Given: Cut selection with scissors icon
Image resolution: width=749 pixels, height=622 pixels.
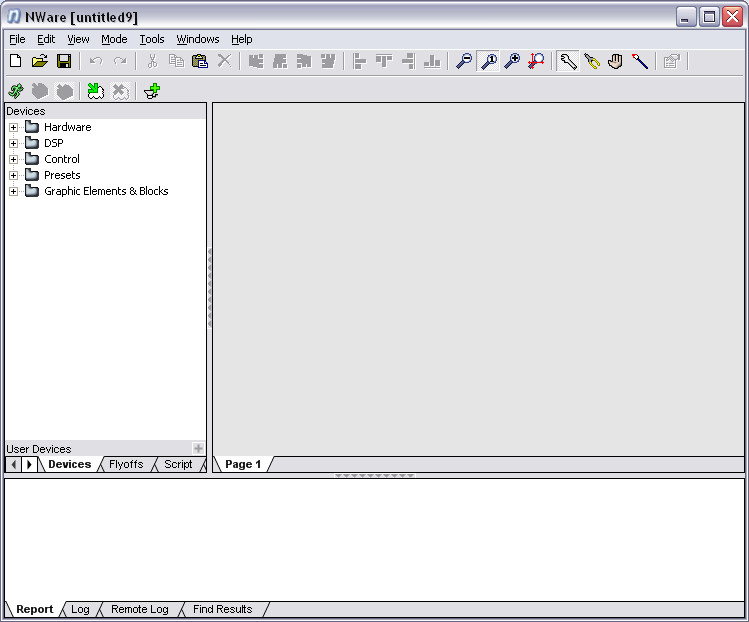Looking at the screenshot, I should click(152, 61).
